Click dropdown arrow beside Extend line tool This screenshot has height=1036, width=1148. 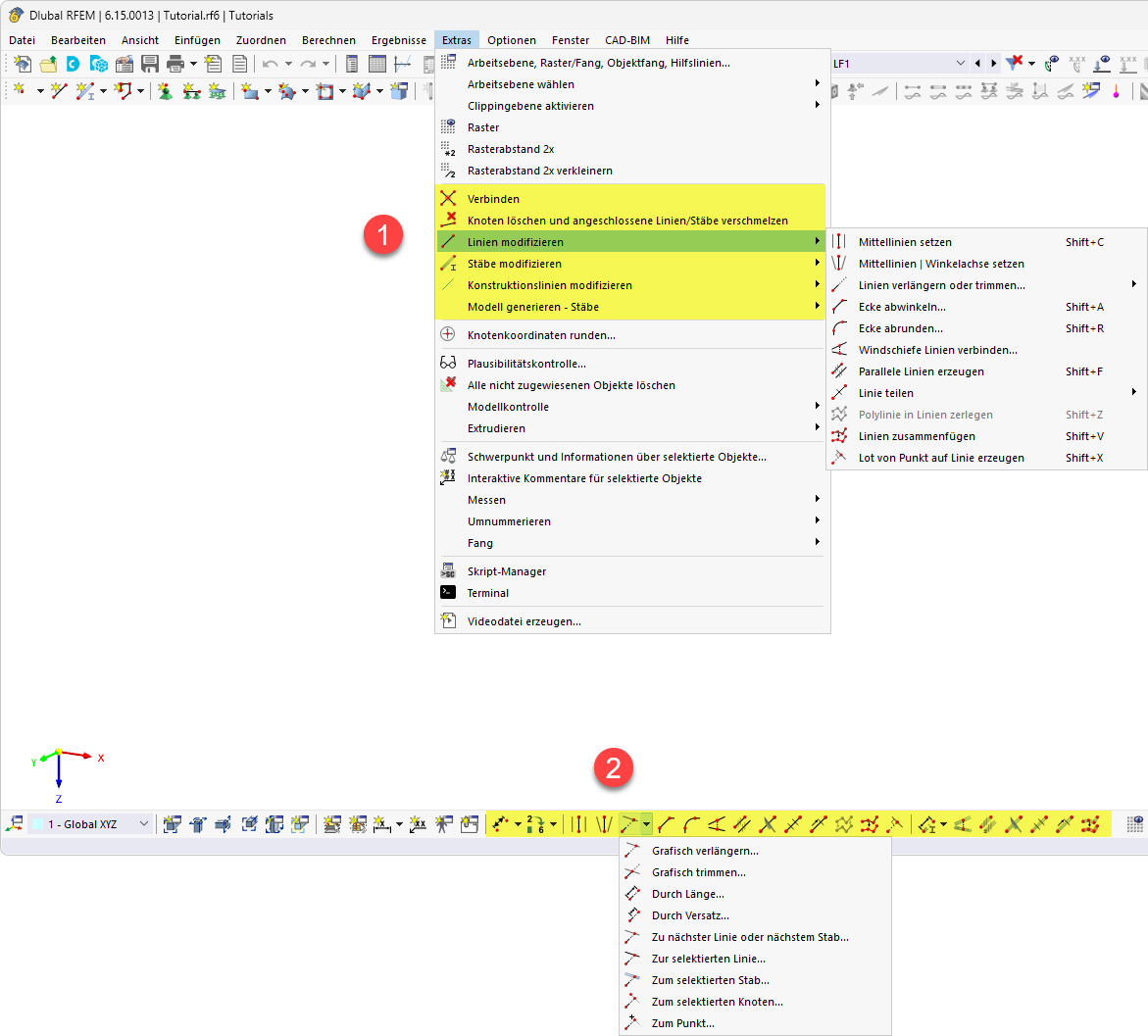pos(646,824)
